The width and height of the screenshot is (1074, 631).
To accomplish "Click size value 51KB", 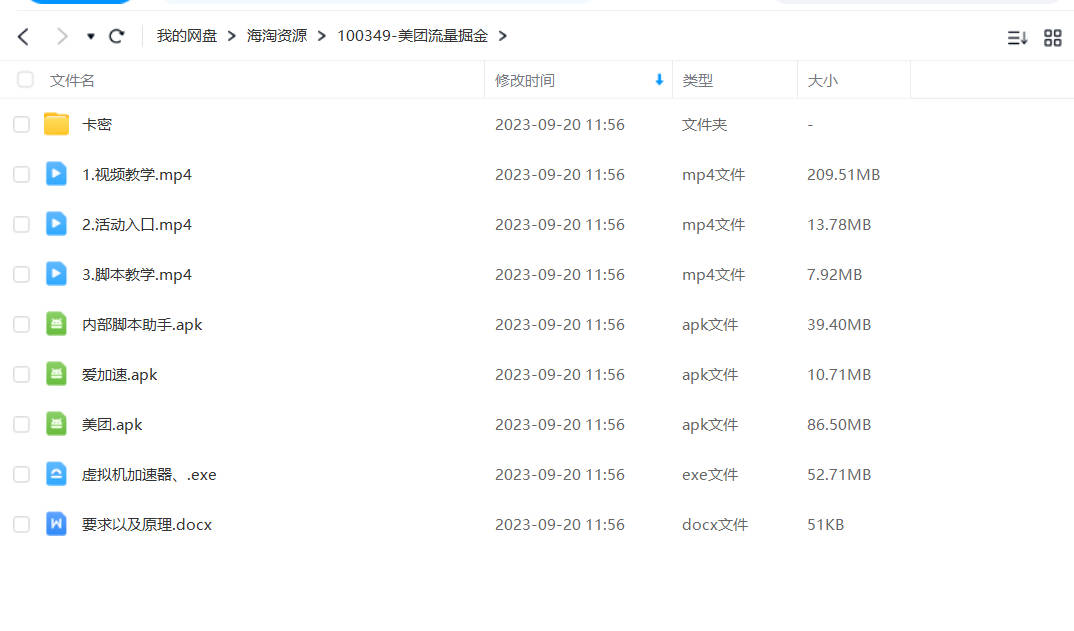I will (x=825, y=525).
